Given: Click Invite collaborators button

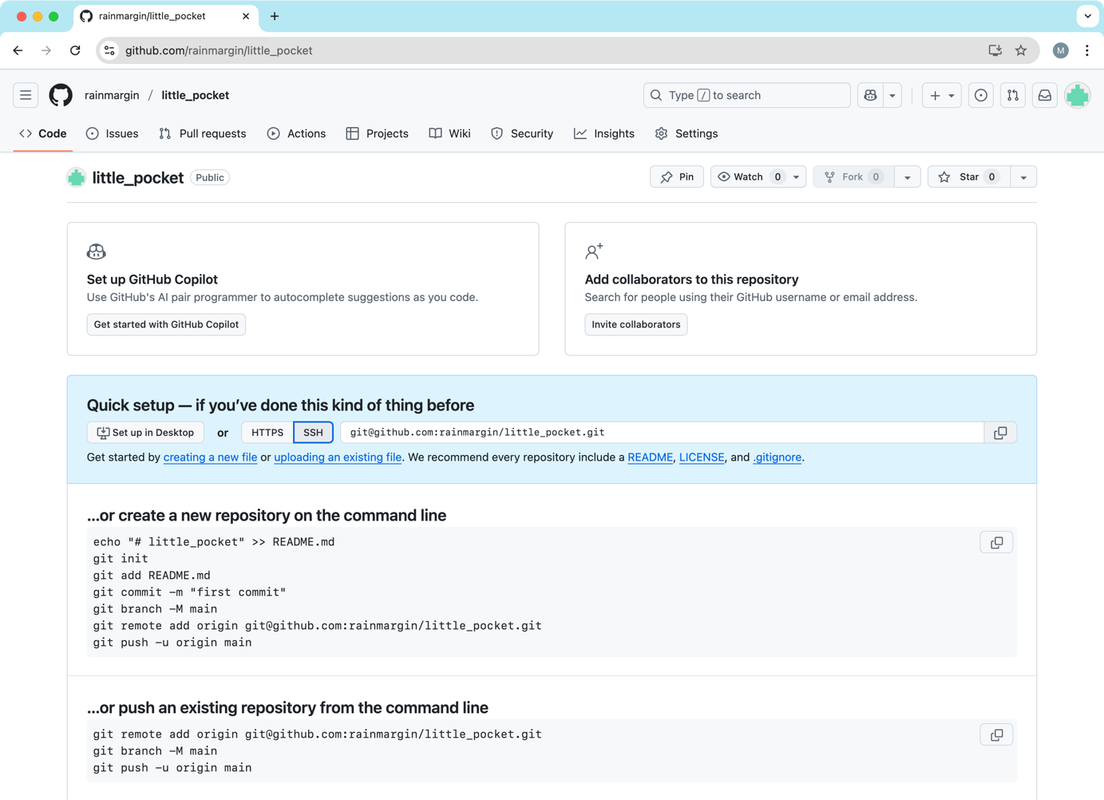Looking at the screenshot, I should (636, 325).
